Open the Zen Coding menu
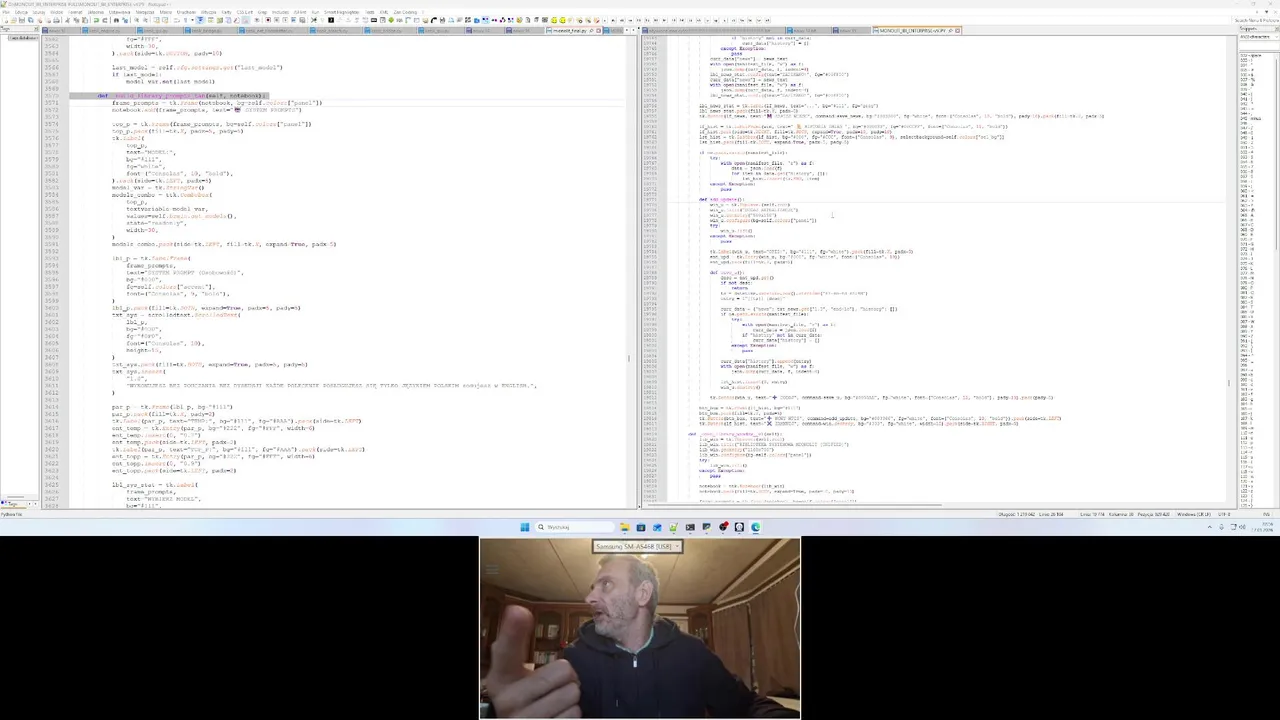1280x720 pixels. (405, 12)
